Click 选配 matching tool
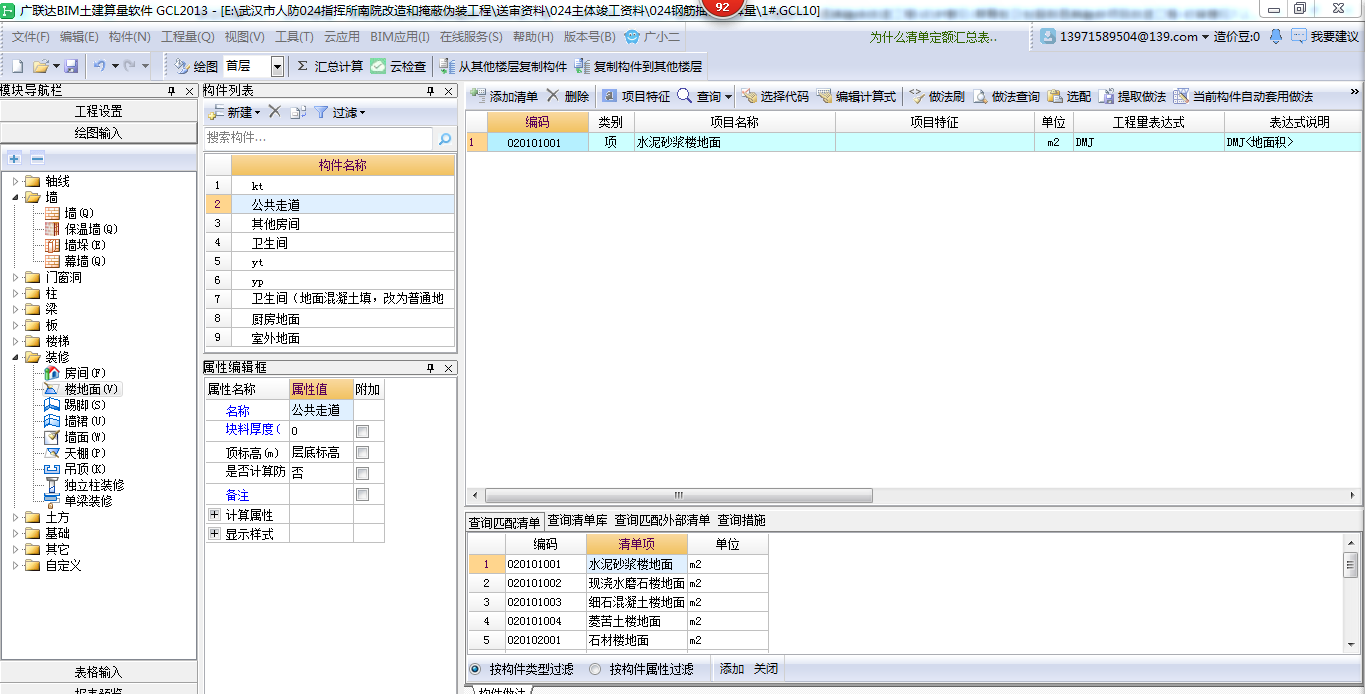This screenshot has height=694, width=1365. click(1069, 96)
